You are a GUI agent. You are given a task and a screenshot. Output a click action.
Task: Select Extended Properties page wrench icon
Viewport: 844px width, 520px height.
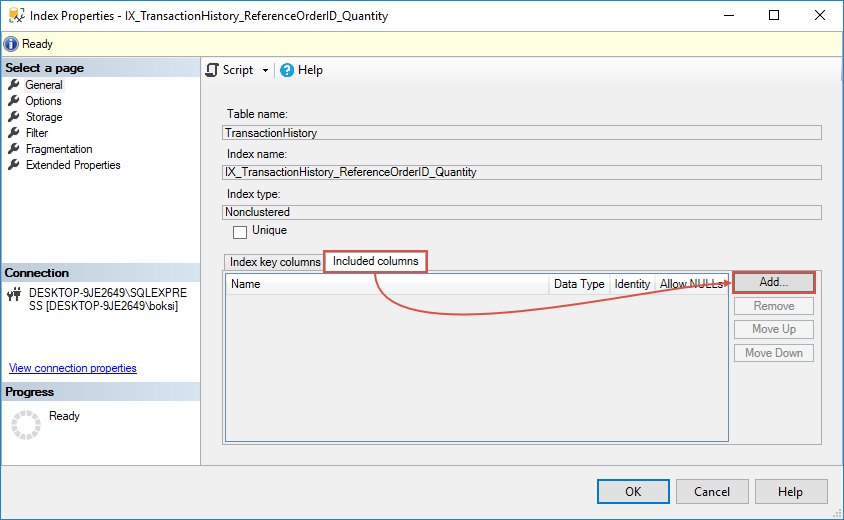14,165
